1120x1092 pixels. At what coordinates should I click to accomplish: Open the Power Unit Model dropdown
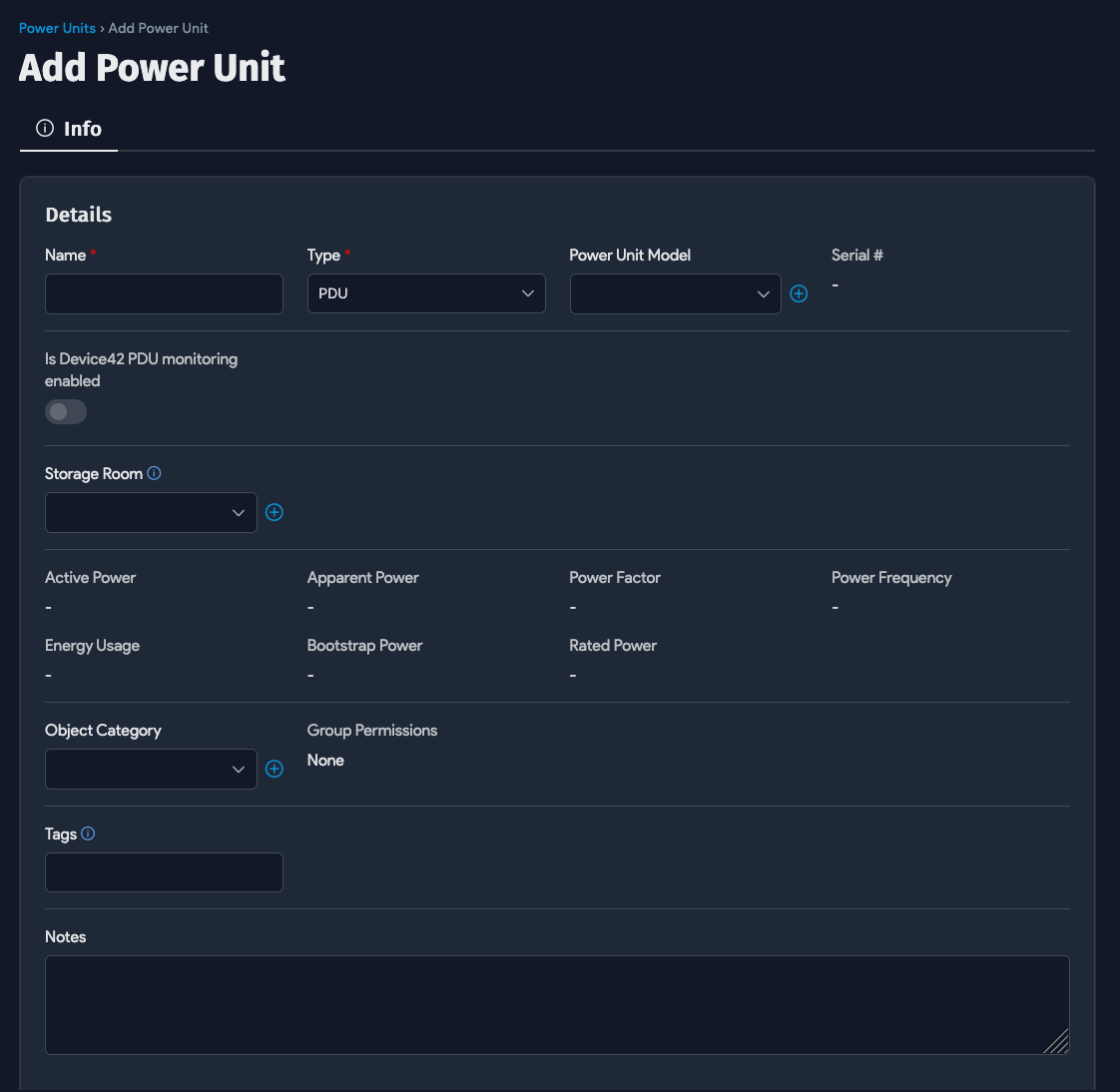coord(675,293)
